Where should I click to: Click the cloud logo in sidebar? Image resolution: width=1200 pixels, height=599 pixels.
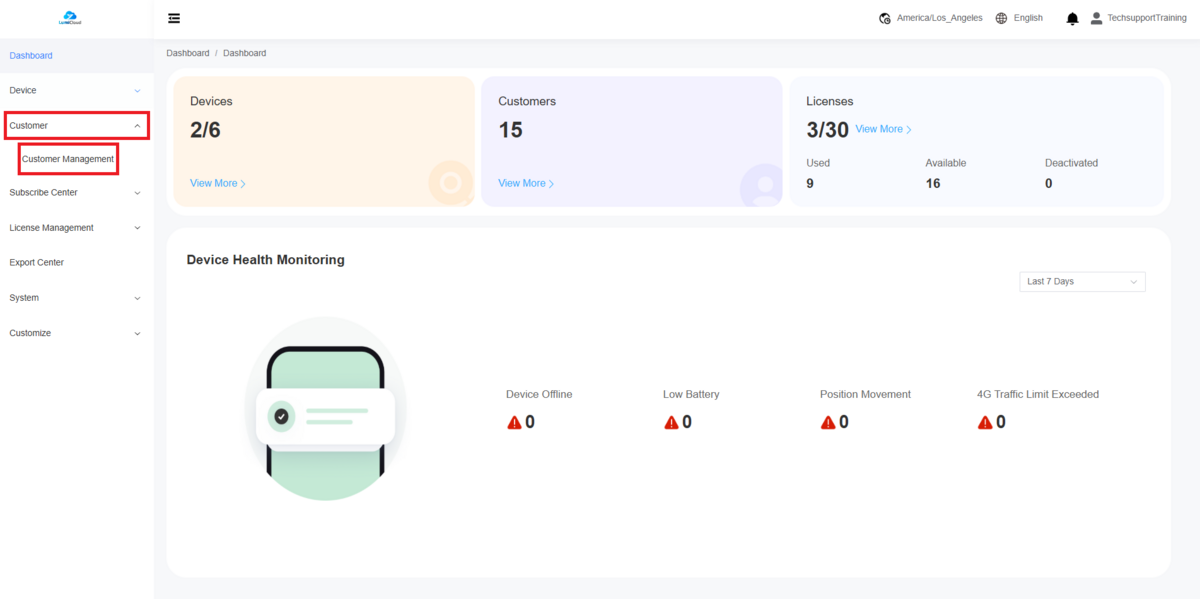point(69,17)
